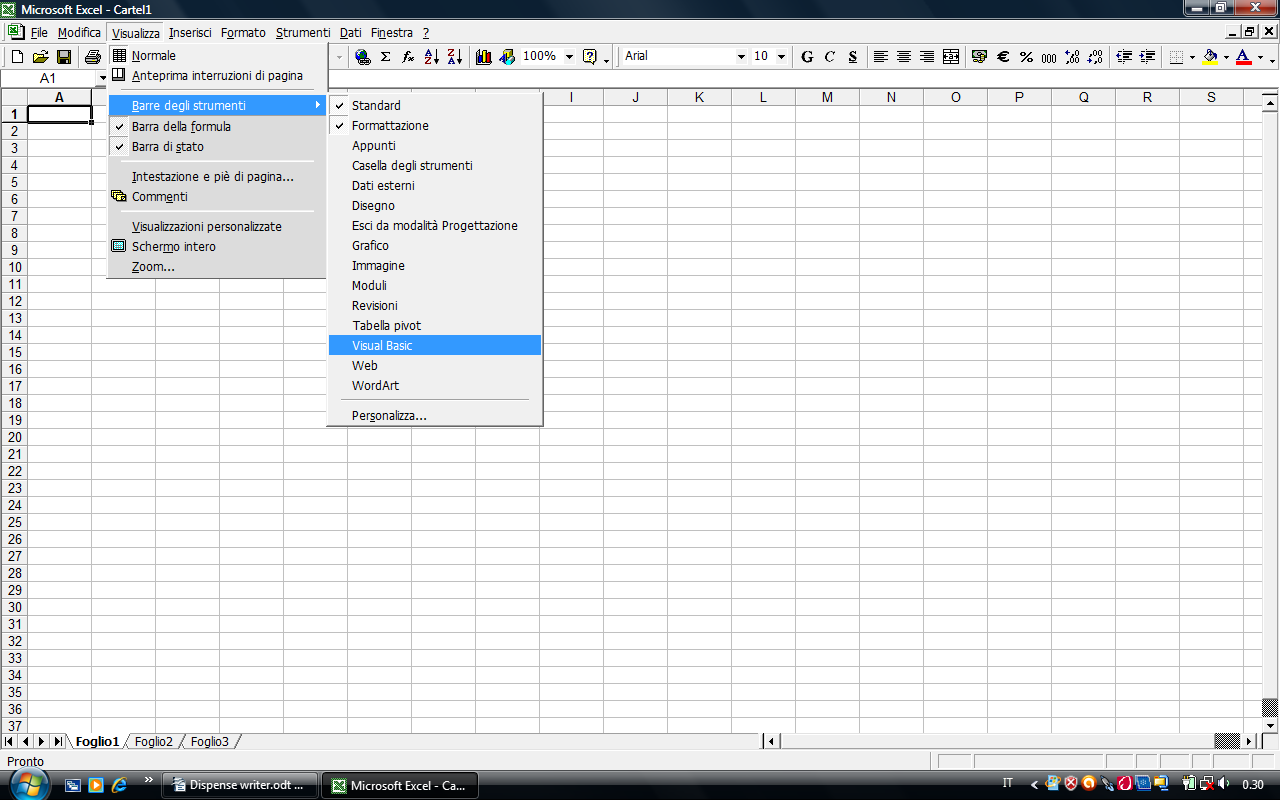Open the Strumenti menu
Screen dimensions: 1280x800
pos(303,33)
